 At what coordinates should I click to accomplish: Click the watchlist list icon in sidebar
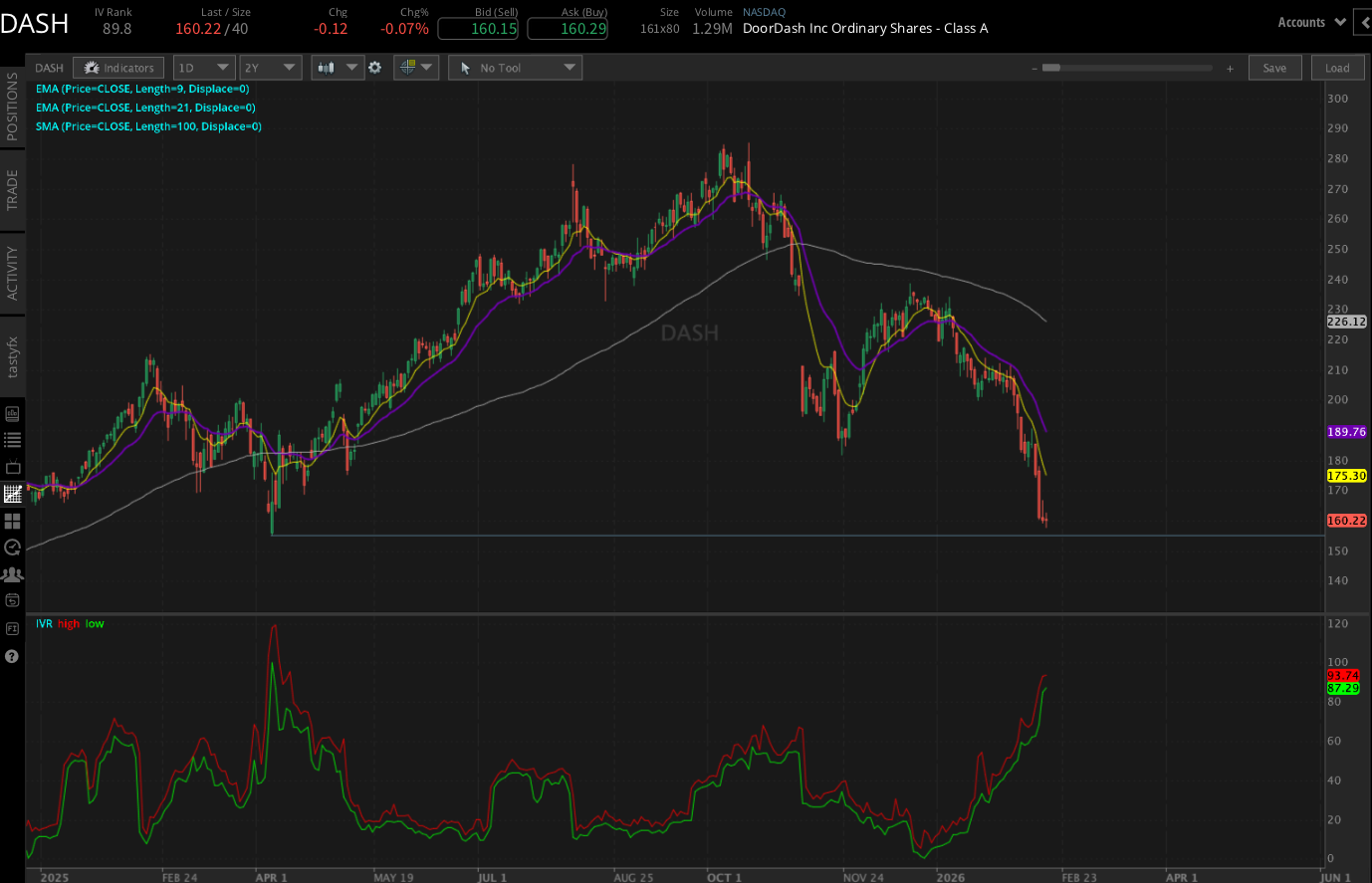click(13, 440)
